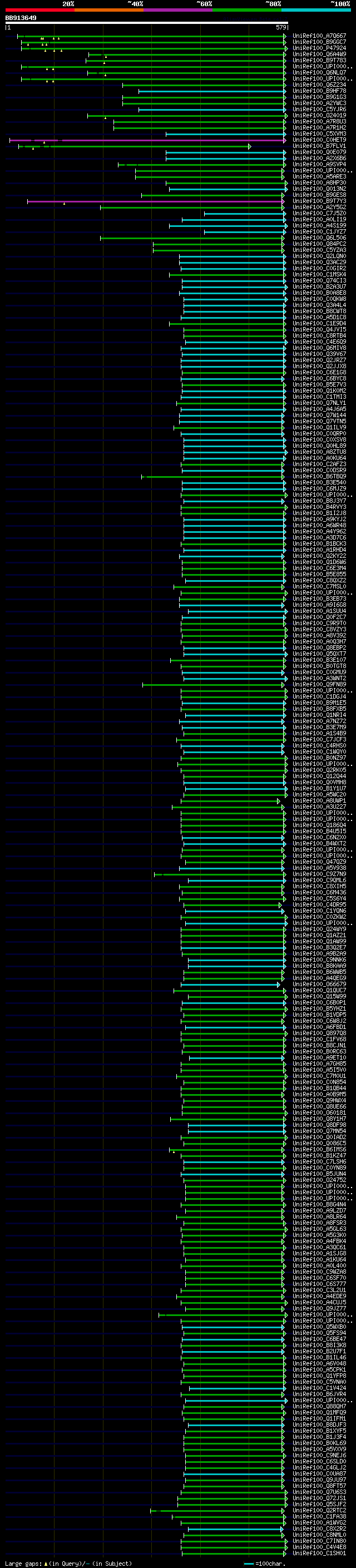Select last hit label UniRef100_C1SH01
The width and height of the screenshot is (356, 1568).
pos(319,1554)
